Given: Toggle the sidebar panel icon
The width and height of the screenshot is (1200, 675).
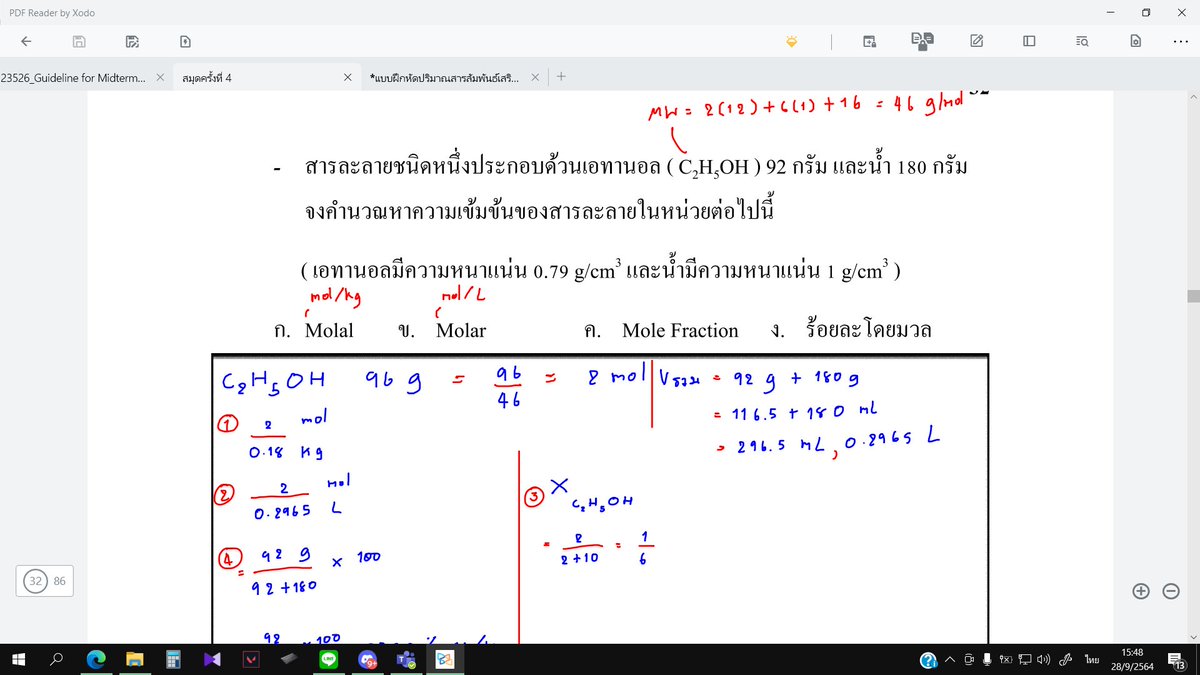Looking at the screenshot, I should point(1028,41).
